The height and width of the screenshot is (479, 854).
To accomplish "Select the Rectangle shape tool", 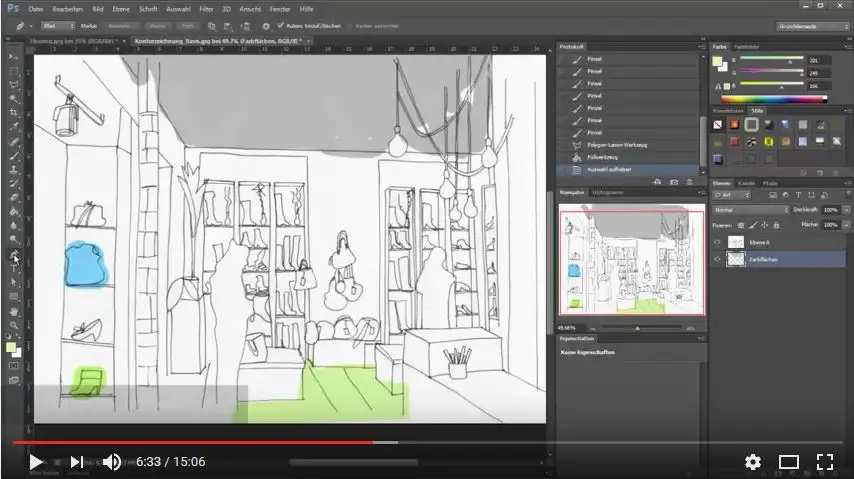I will click(x=14, y=297).
